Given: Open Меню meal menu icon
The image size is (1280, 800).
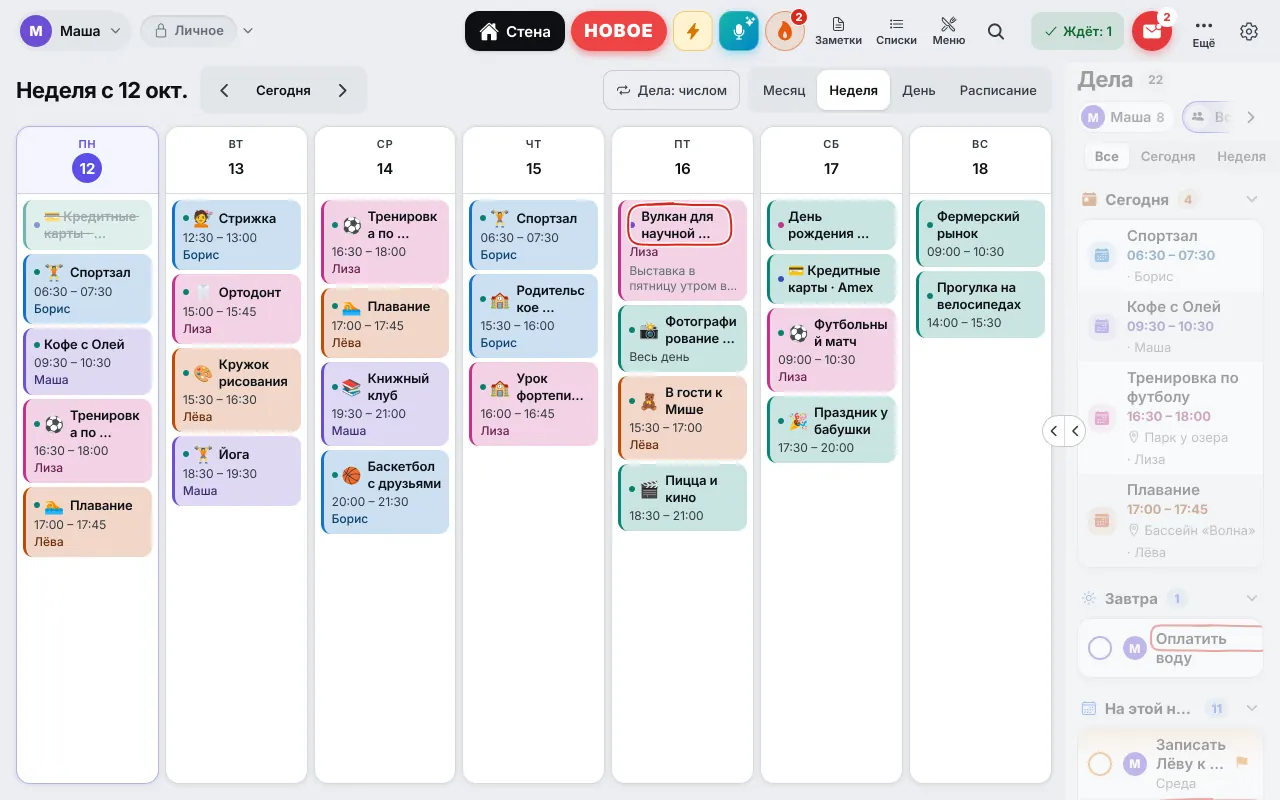Looking at the screenshot, I should coord(949,31).
